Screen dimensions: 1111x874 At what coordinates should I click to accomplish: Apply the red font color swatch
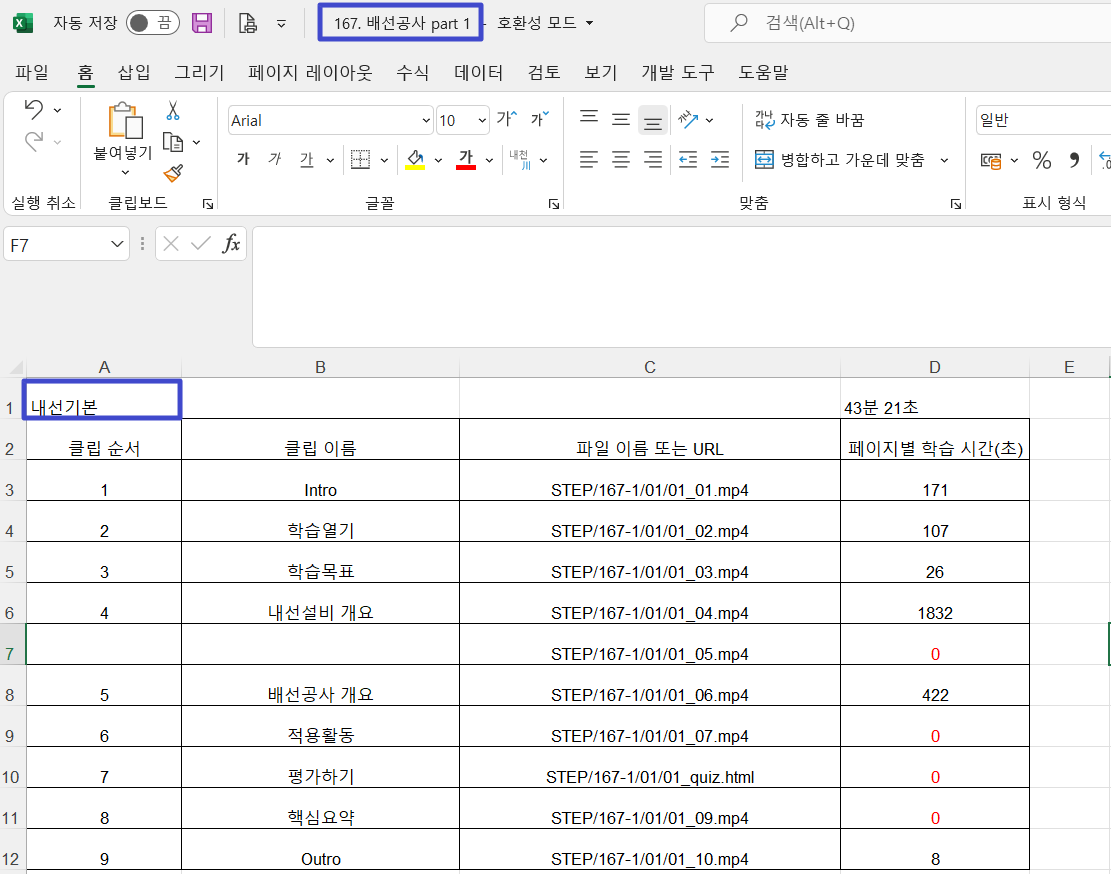[465, 160]
